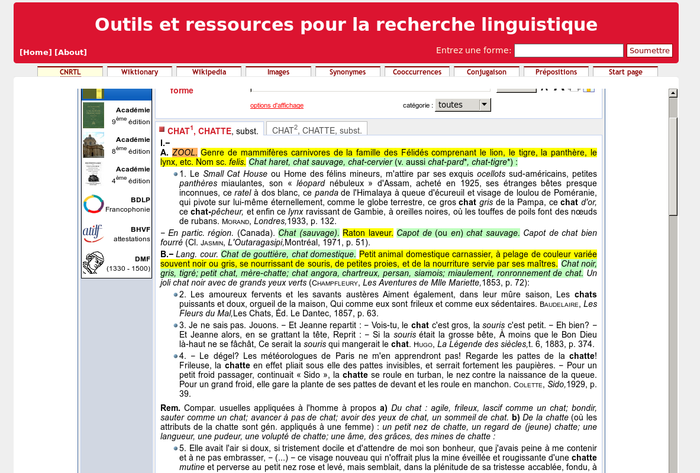Click the Rem. remark heading

tap(170, 408)
